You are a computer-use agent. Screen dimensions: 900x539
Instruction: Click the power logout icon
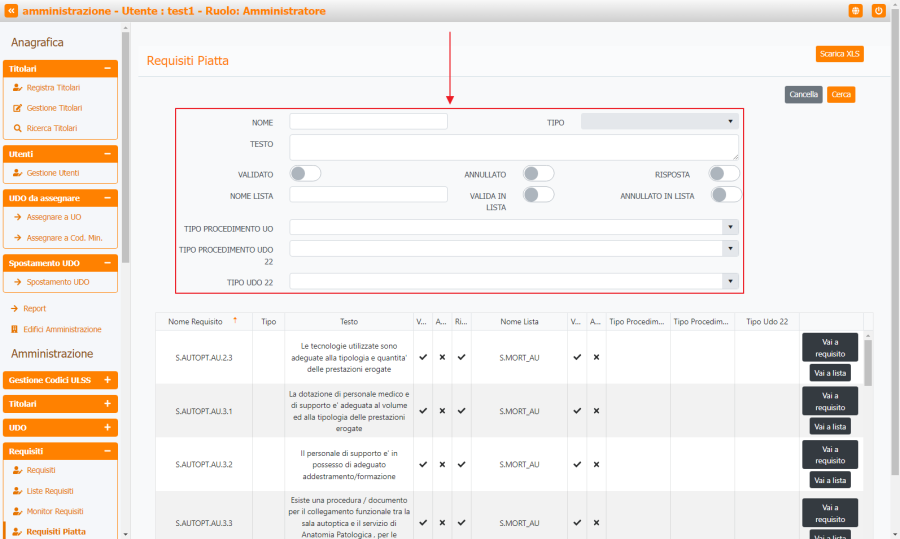click(879, 10)
